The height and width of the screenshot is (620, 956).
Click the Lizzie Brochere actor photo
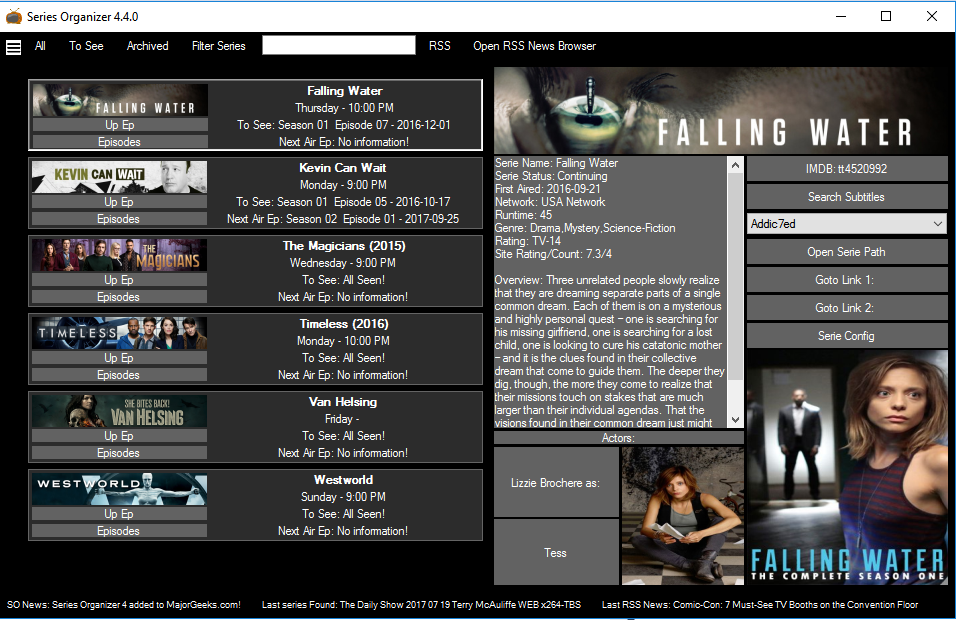(683, 516)
